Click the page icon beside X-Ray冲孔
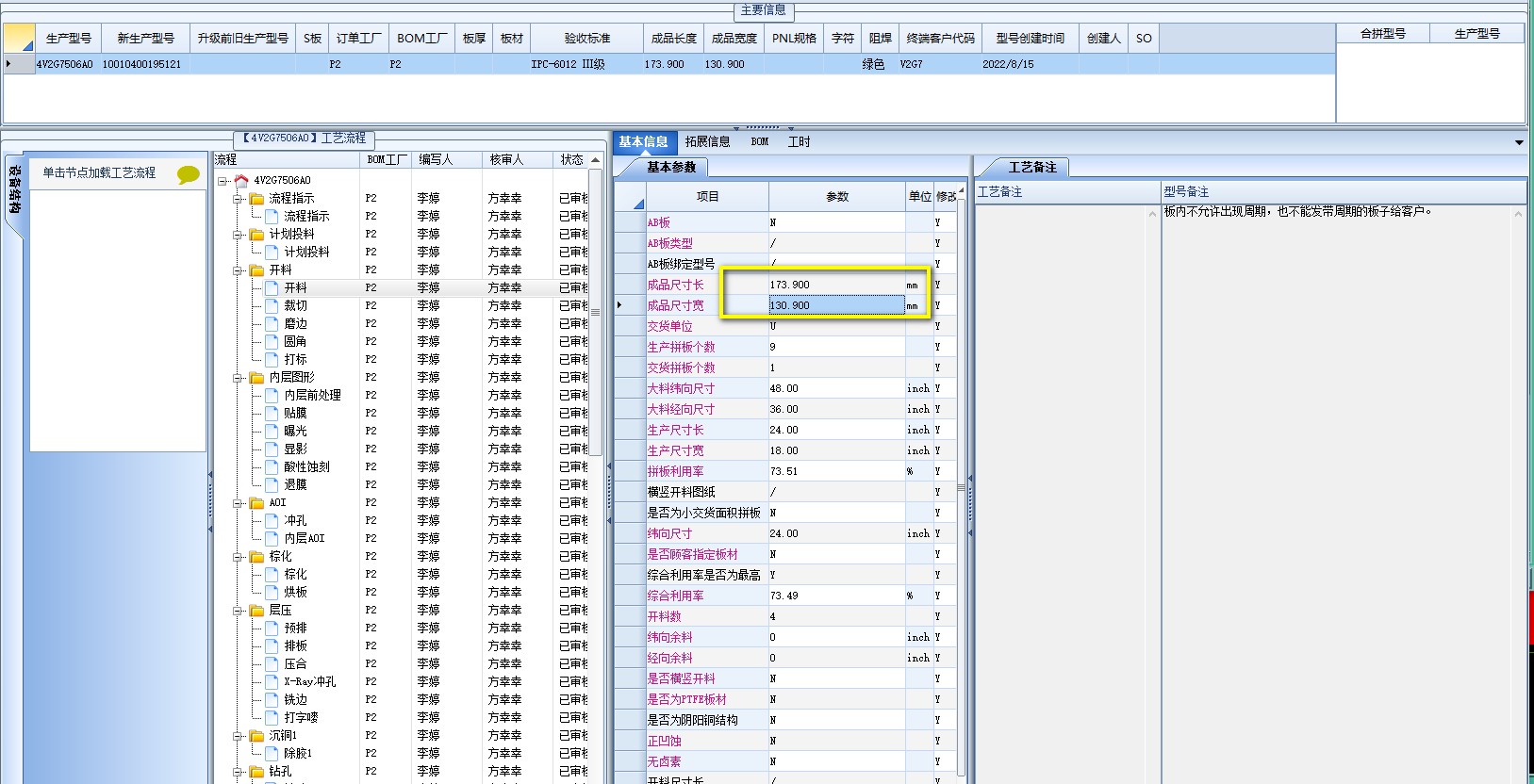1534x784 pixels. (272, 681)
